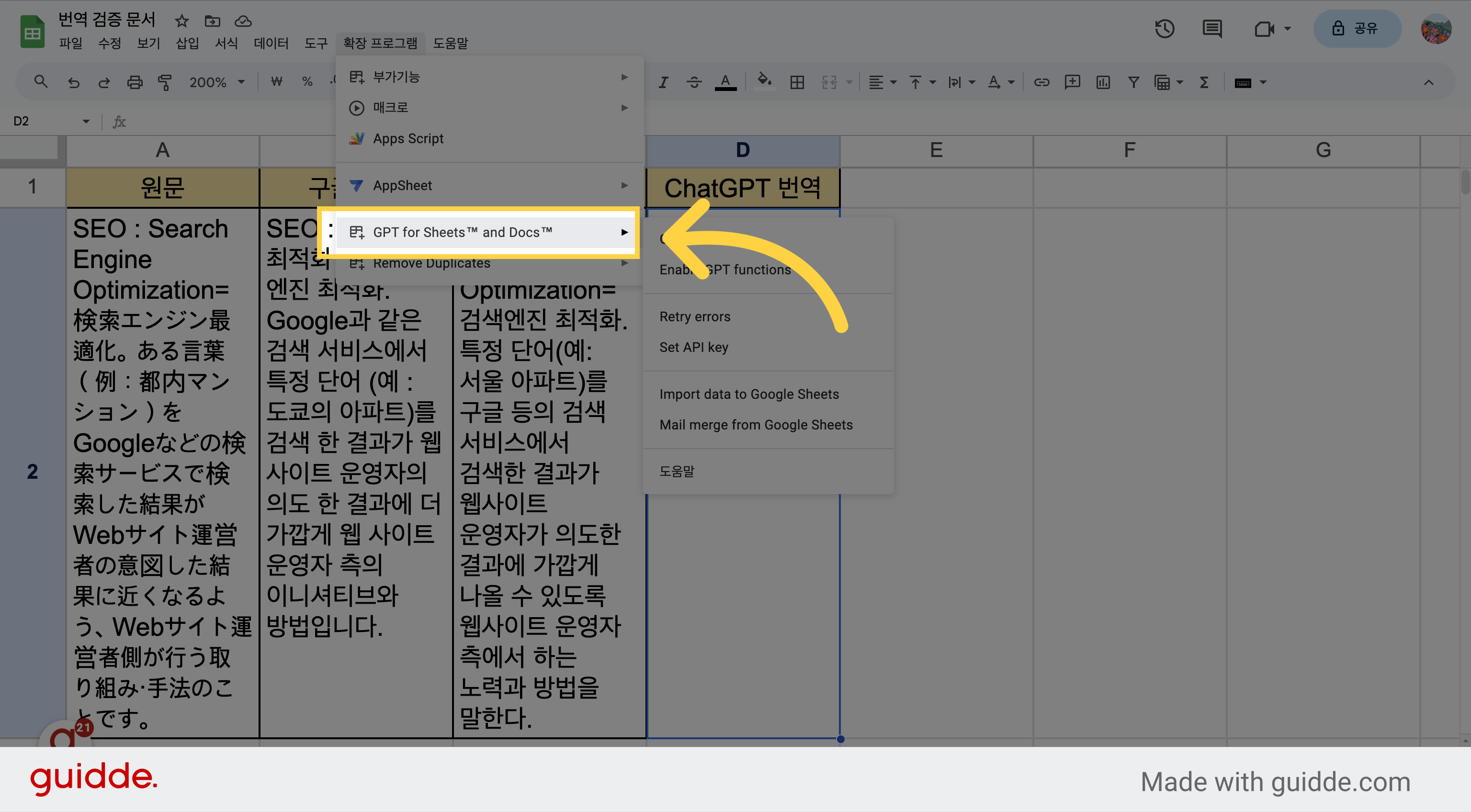1471x812 pixels.
Task: Toggle italic formatting
Action: tap(663, 82)
